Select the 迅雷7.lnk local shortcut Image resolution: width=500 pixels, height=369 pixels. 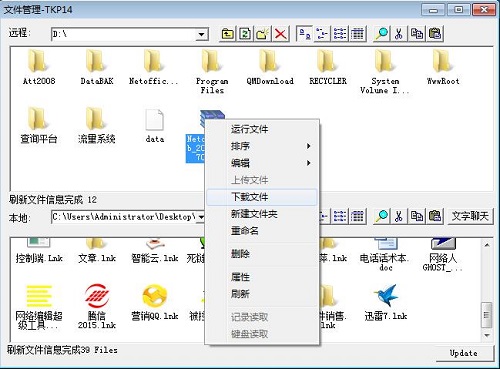tap(386, 302)
